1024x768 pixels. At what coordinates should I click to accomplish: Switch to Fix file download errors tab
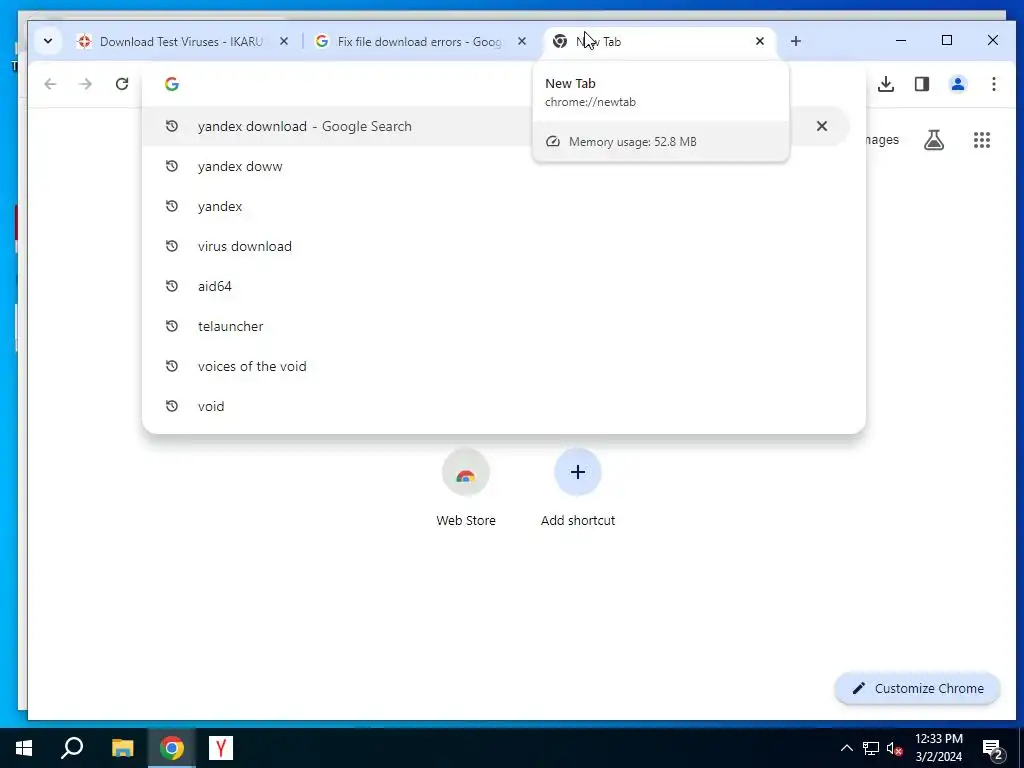pos(421,42)
